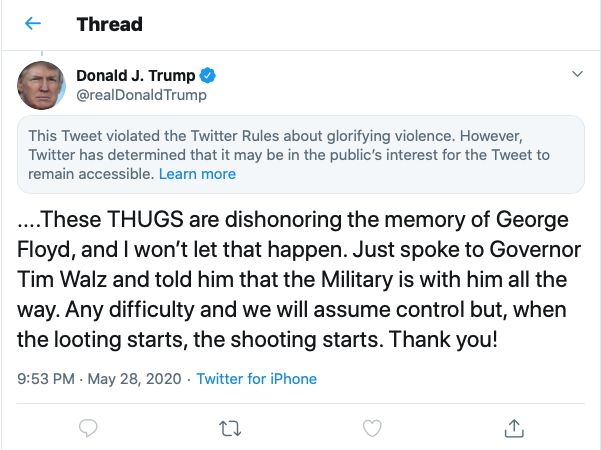Open the Donald J. Trump display name
601x450 pixels.
point(139,76)
